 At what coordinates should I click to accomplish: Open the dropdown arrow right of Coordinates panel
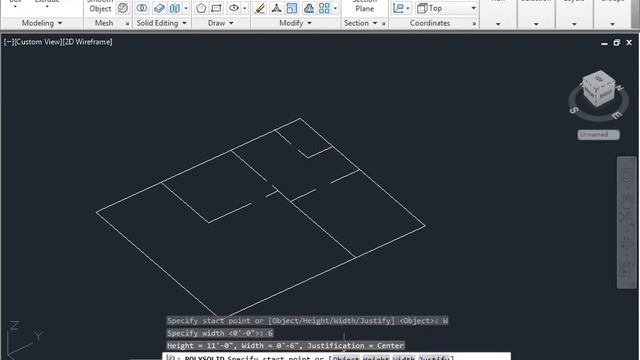[x=498, y=24]
